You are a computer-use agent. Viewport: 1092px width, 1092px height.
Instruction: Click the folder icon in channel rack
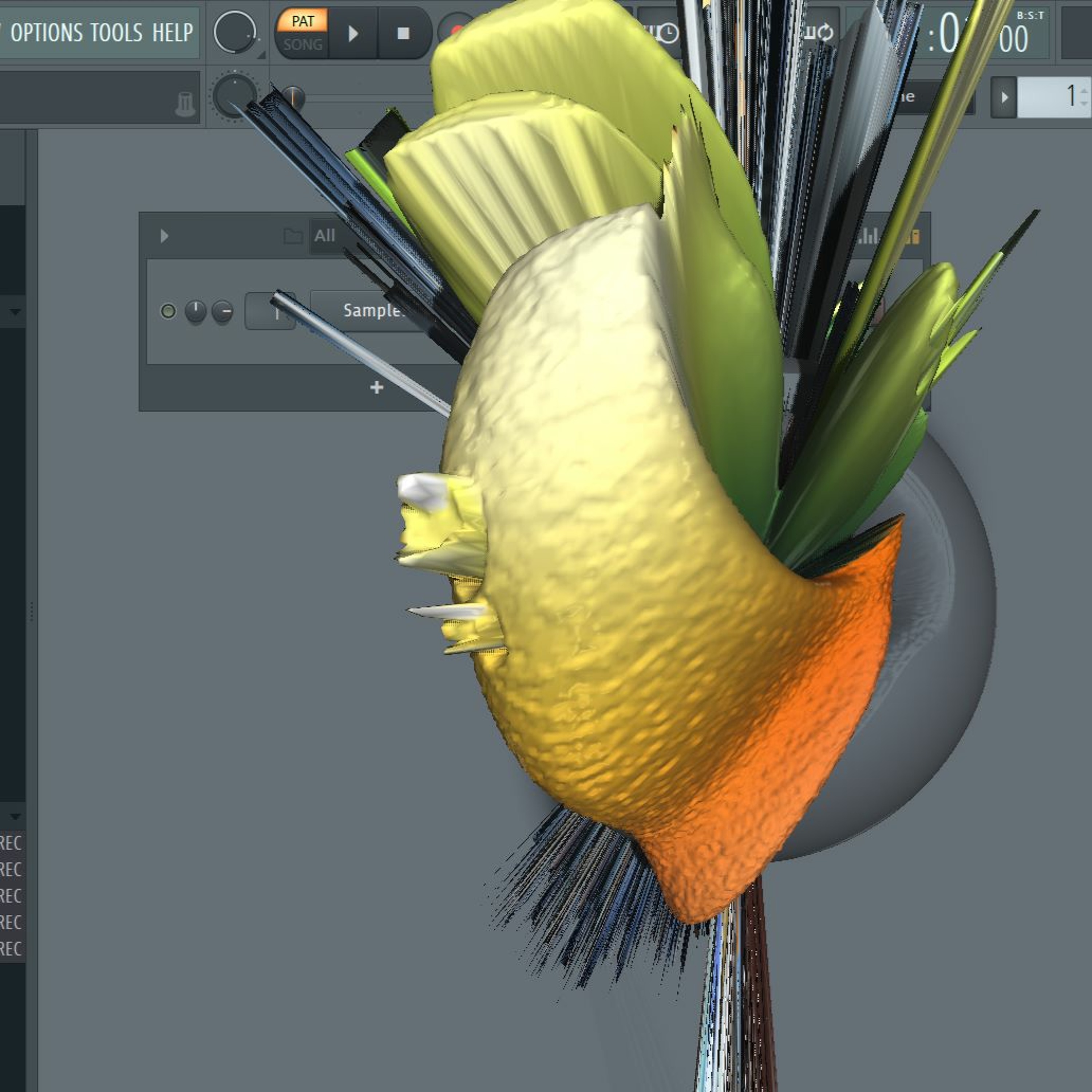click(x=293, y=236)
